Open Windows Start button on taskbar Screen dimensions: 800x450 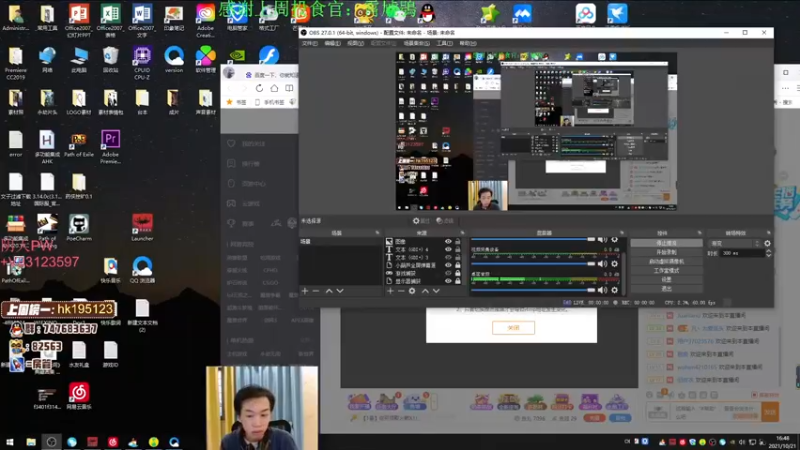(x=9, y=442)
